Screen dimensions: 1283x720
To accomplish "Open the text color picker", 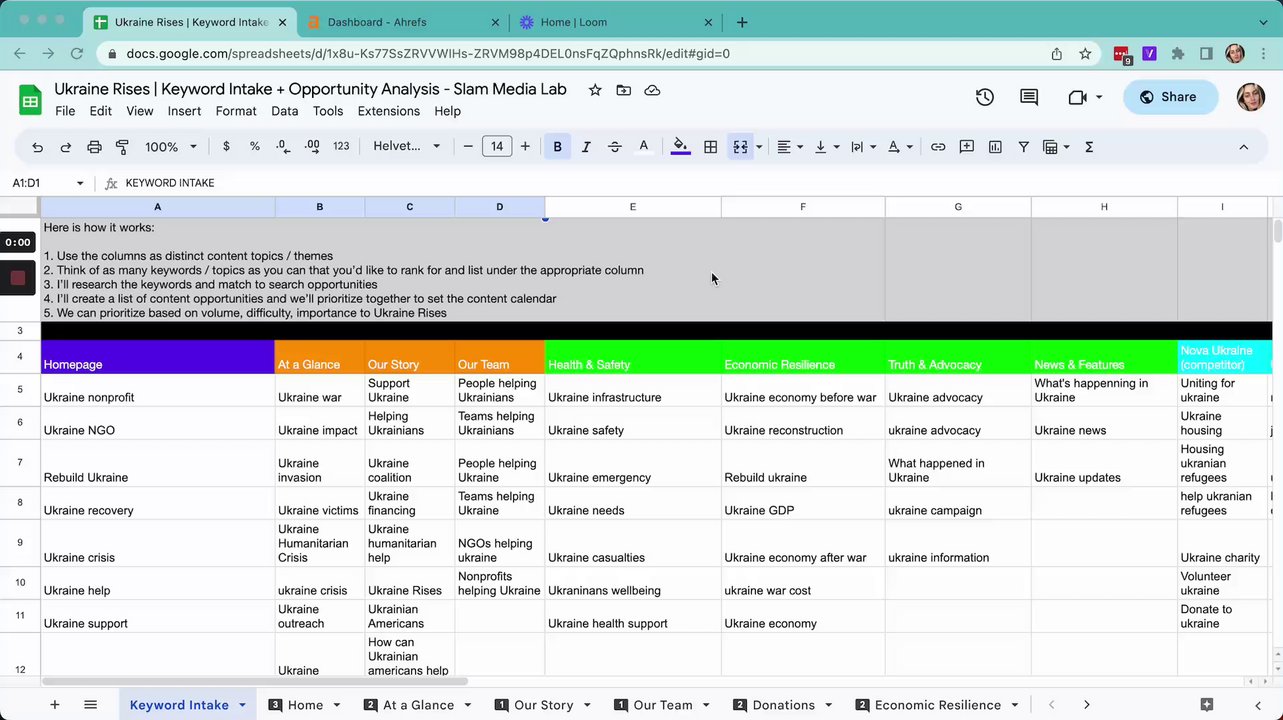I will click(x=644, y=146).
